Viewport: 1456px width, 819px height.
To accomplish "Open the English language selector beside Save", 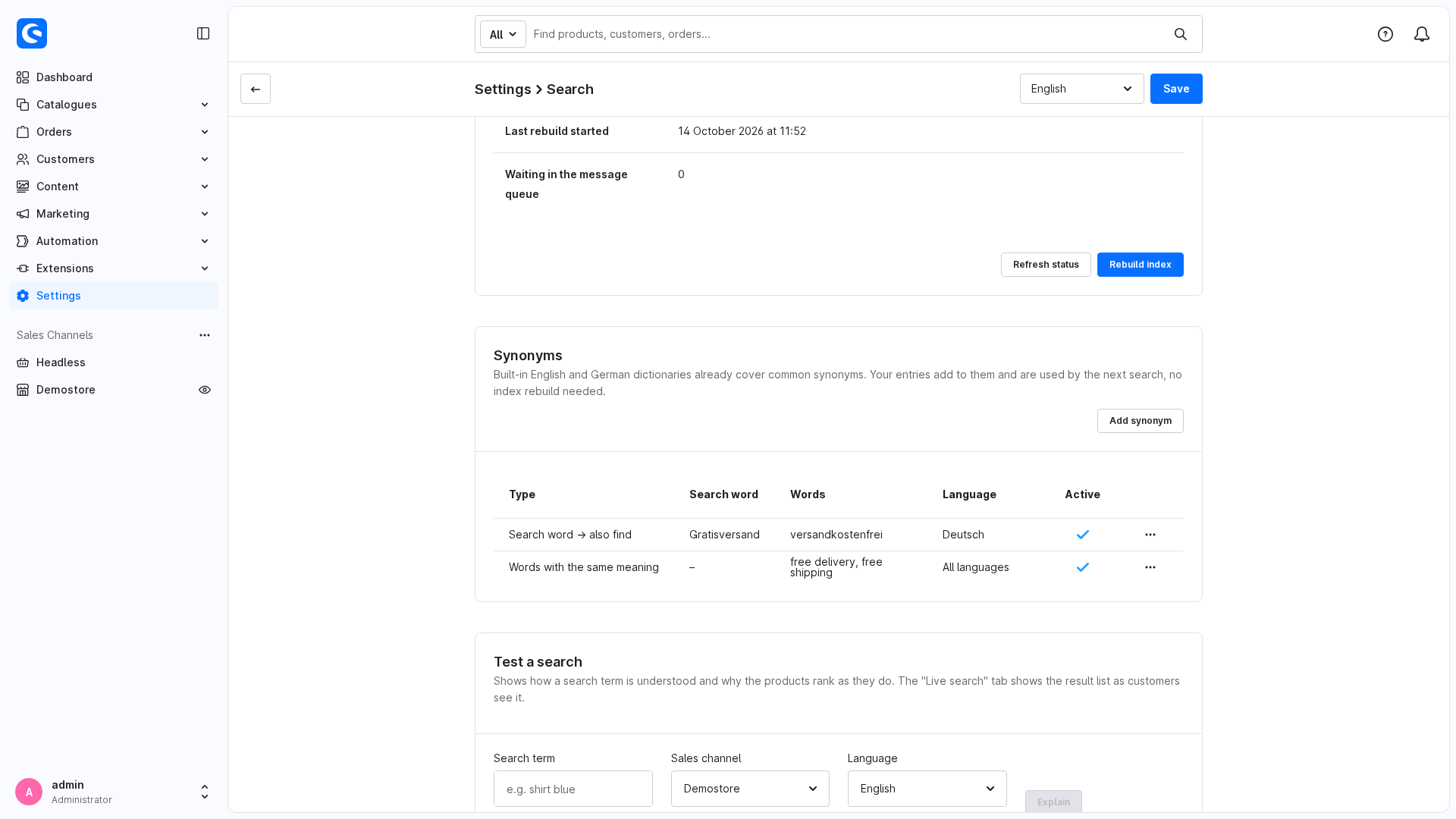I will pyautogui.click(x=1081, y=89).
